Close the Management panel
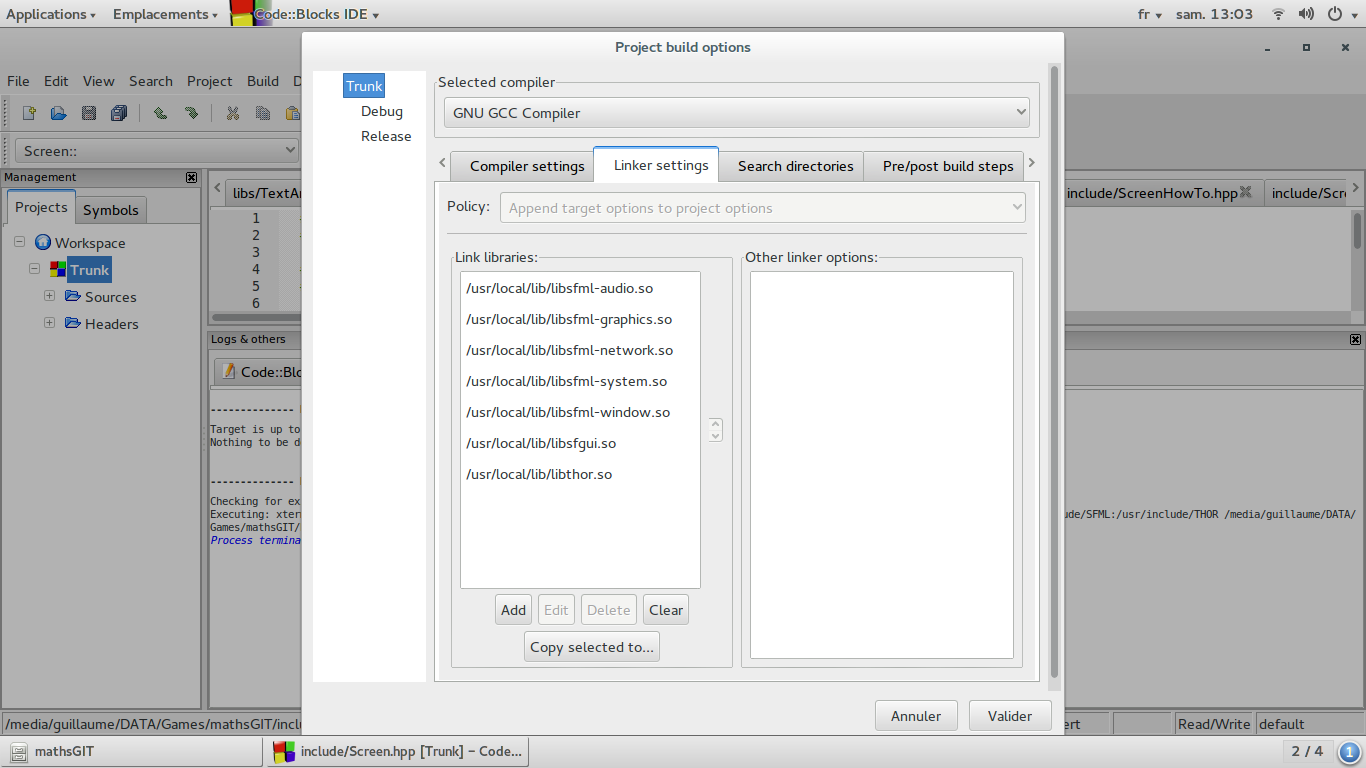The height and width of the screenshot is (768, 1366). point(192,177)
